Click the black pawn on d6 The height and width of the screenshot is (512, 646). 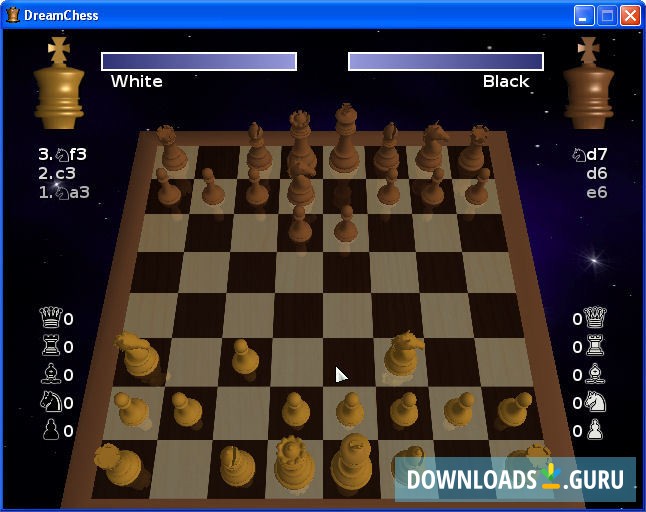300,224
